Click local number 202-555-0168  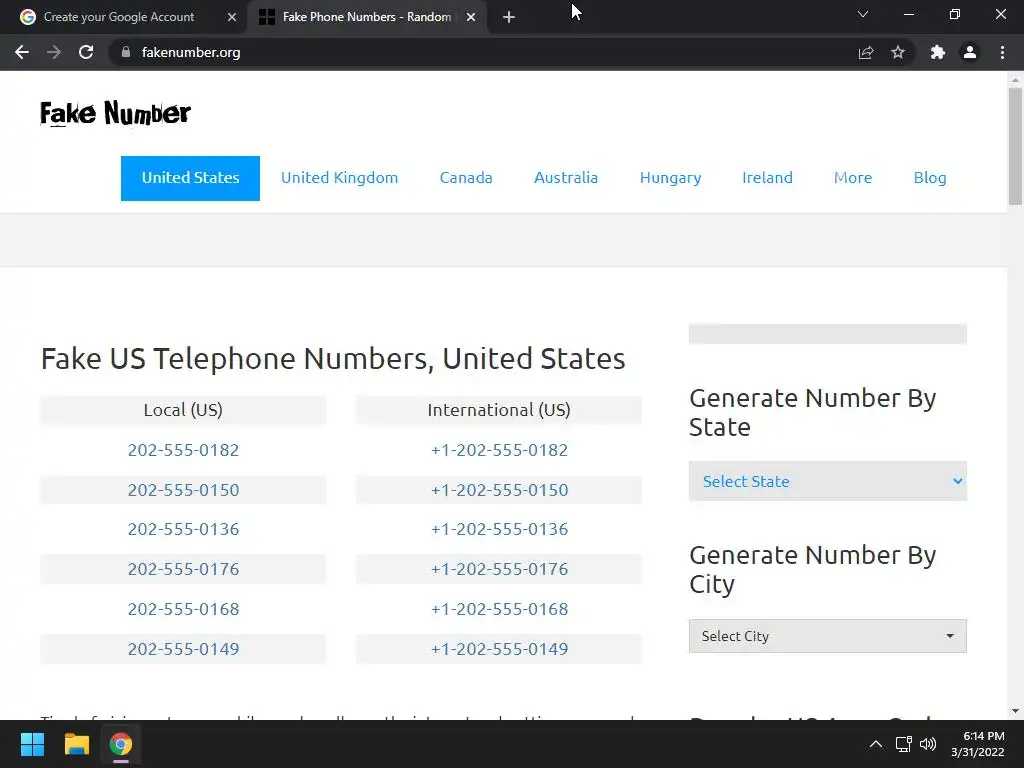[184, 609]
